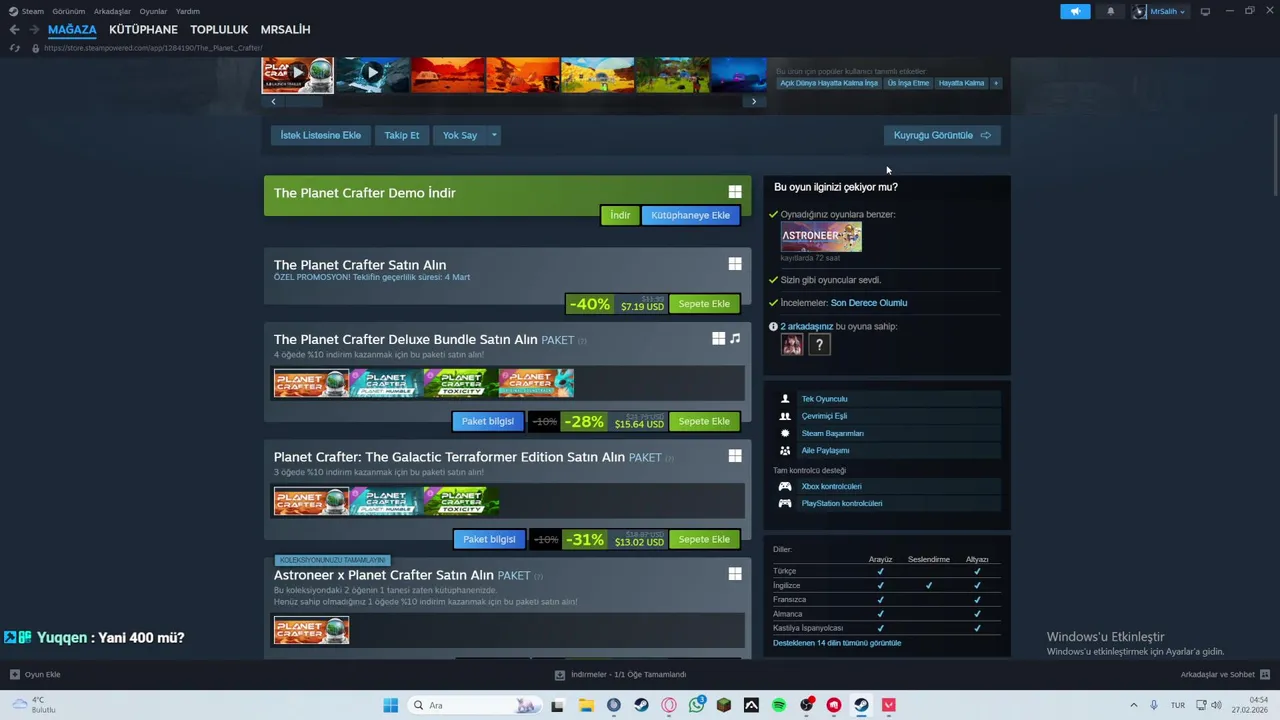Click the family sharing icon
The height and width of the screenshot is (720, 1280).
(x=785, y=450)
